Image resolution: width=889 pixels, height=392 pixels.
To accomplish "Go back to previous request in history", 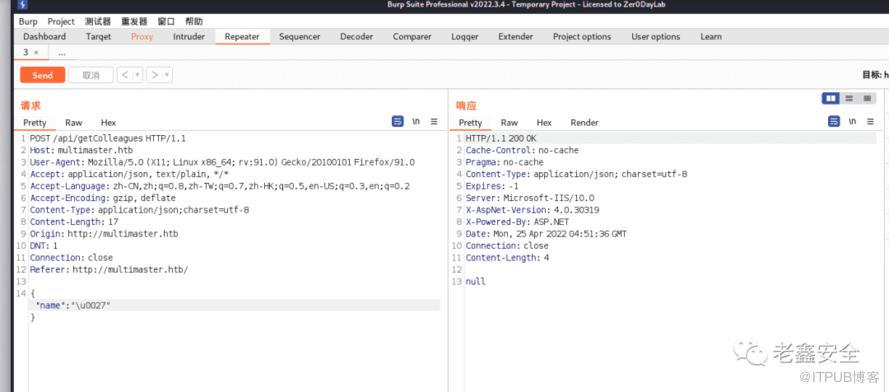I will click(125, 75).
